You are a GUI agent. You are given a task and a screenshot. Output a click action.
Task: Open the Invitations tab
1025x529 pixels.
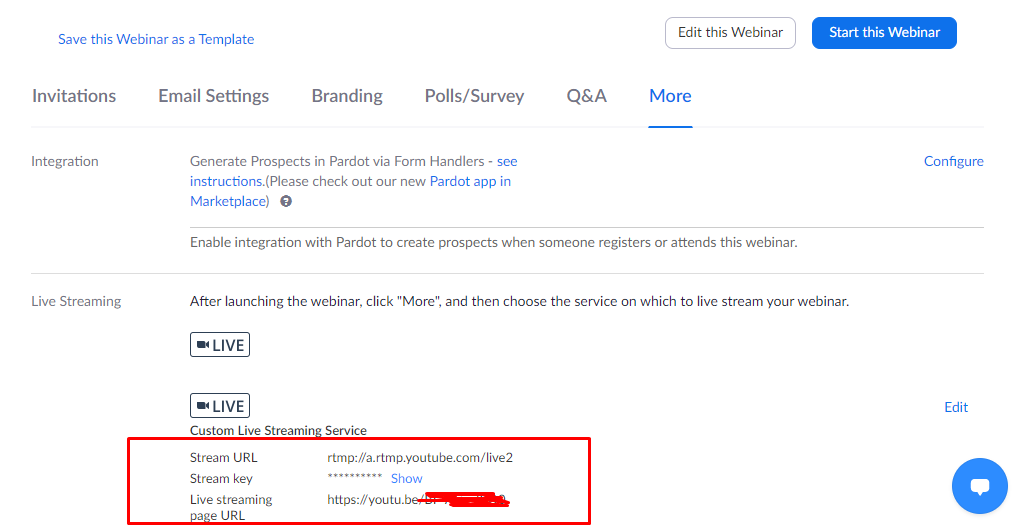tap(74, 96)
